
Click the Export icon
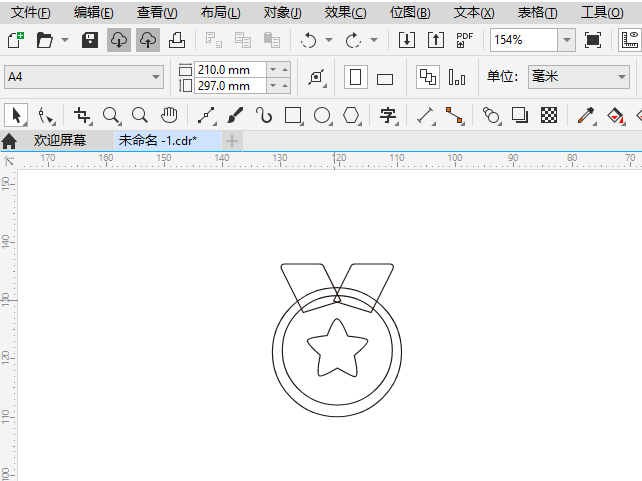436,40
